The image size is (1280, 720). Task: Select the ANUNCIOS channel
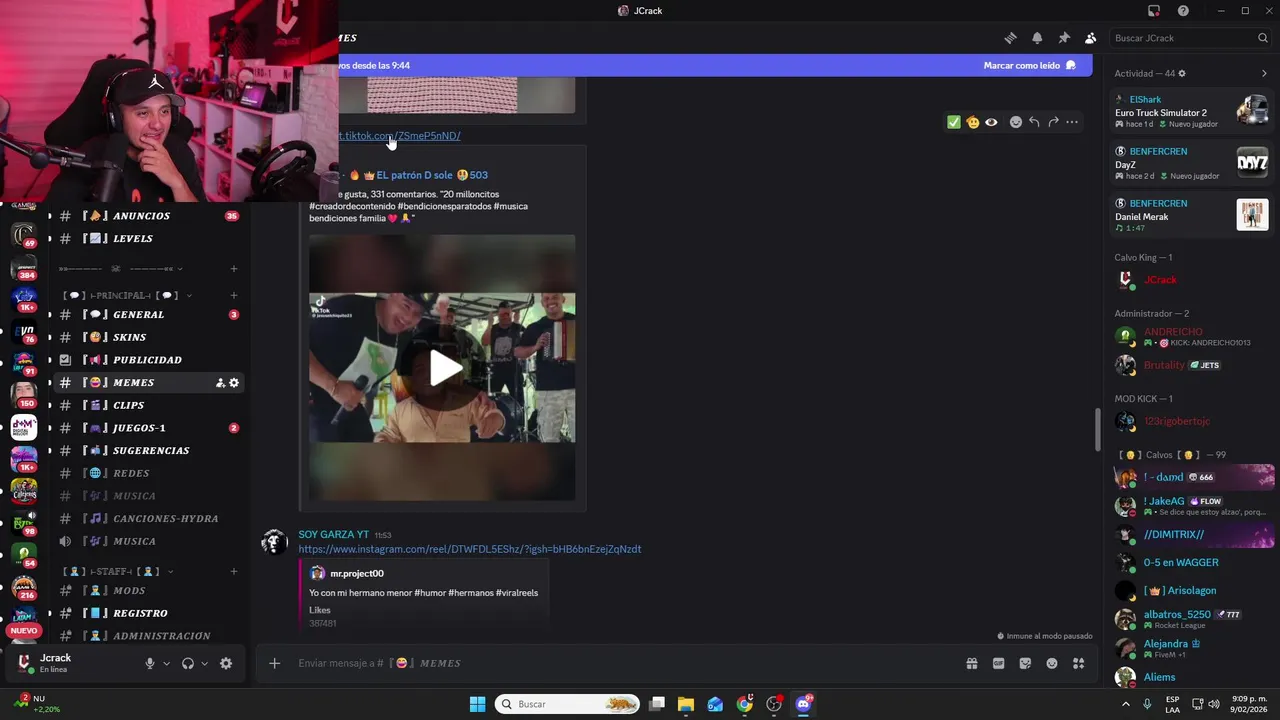(148, 216)
